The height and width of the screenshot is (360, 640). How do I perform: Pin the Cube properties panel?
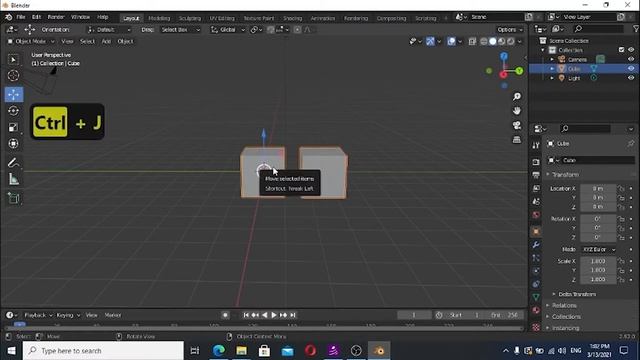tap(631, 143)
